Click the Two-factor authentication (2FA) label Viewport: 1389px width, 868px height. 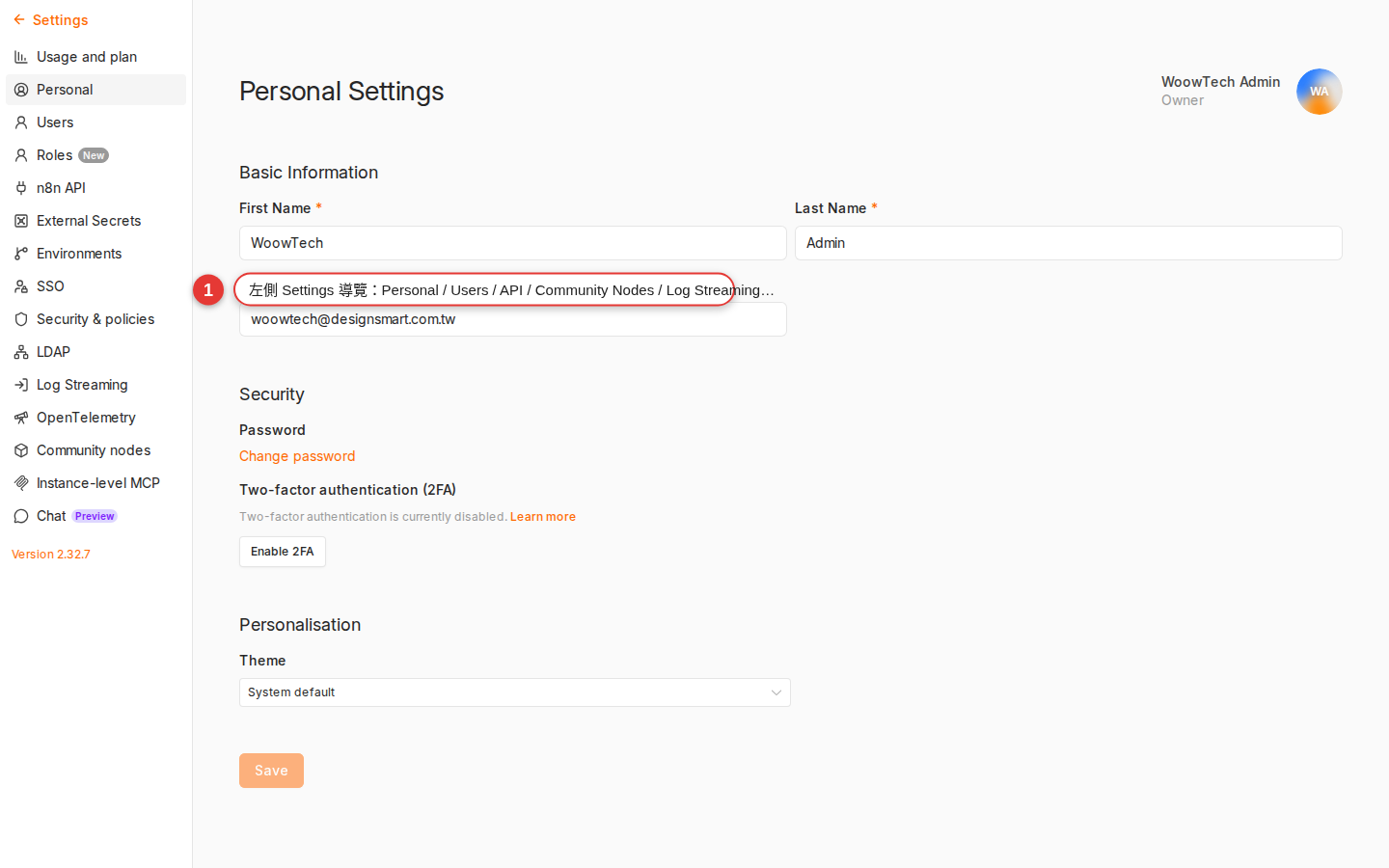347,490
